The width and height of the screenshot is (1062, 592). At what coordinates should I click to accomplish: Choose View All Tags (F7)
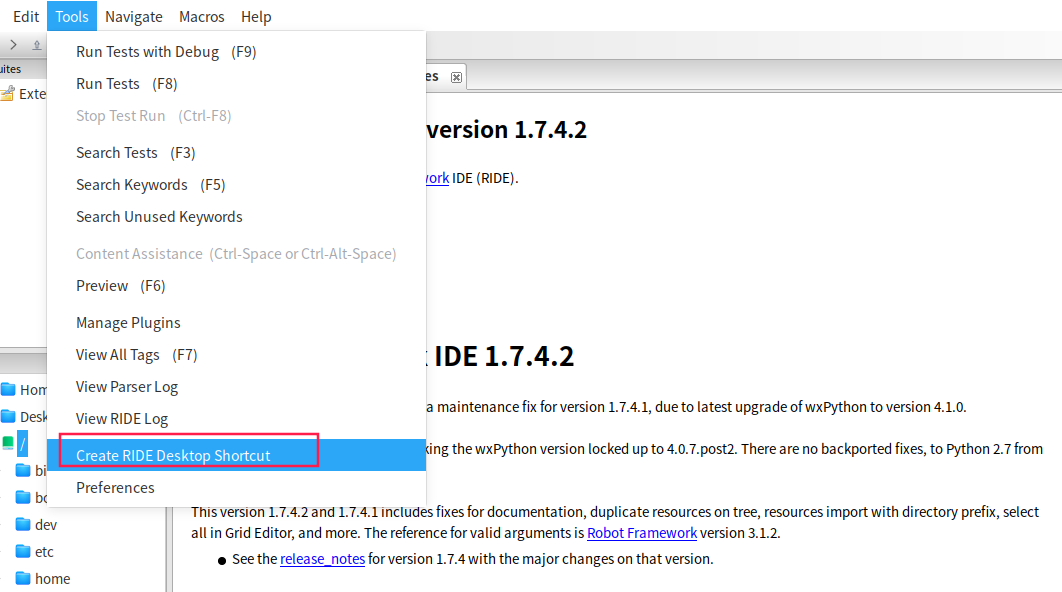[236, 355]
